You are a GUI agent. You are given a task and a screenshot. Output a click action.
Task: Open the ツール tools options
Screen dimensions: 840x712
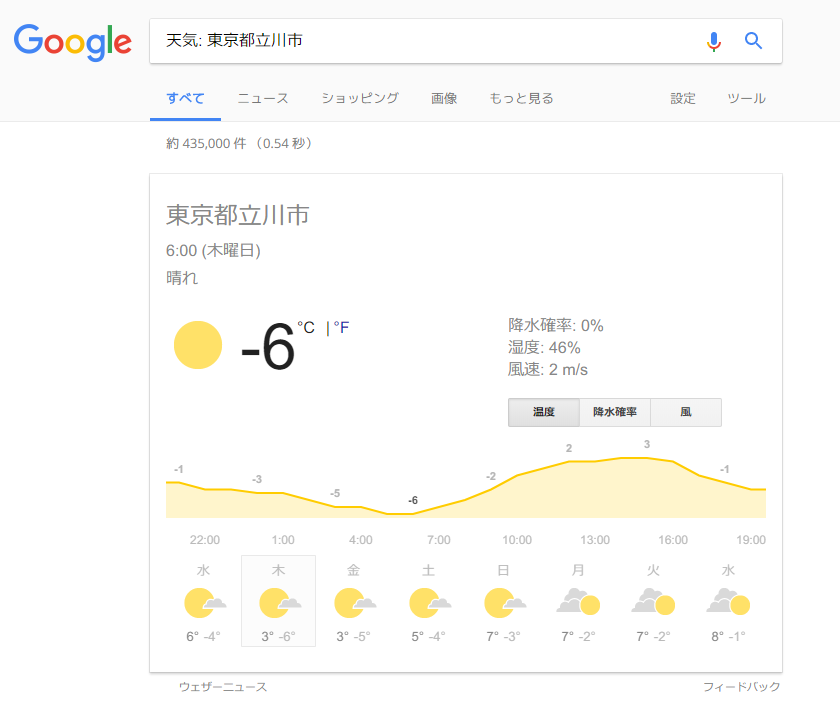click(x=746, y=99)
